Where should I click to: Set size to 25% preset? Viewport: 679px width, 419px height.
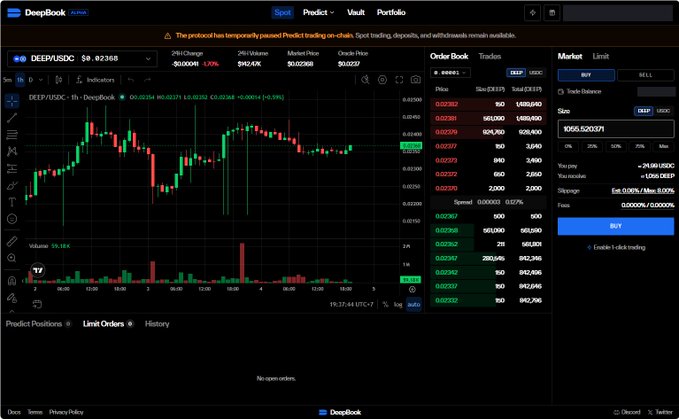592,146
